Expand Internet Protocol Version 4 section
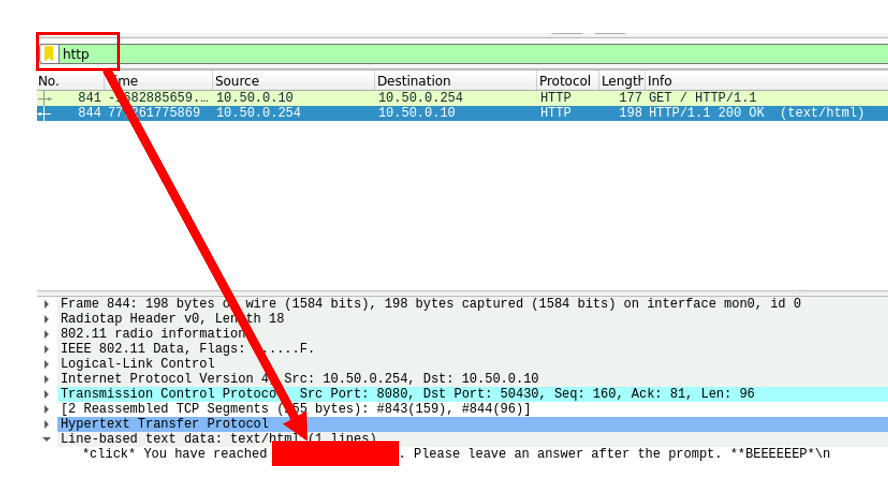888x489 pixels. click(46, 379)
